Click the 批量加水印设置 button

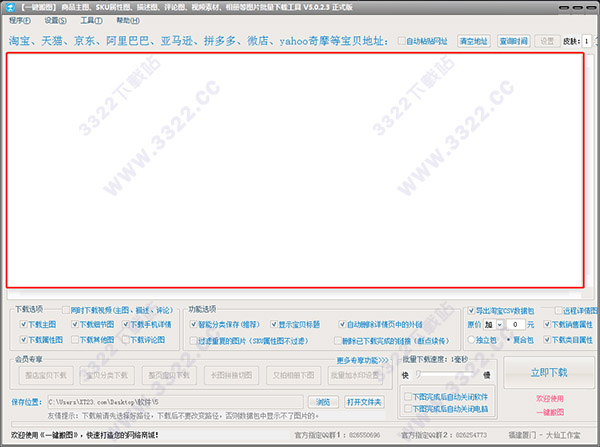click(x=355, y=375)
